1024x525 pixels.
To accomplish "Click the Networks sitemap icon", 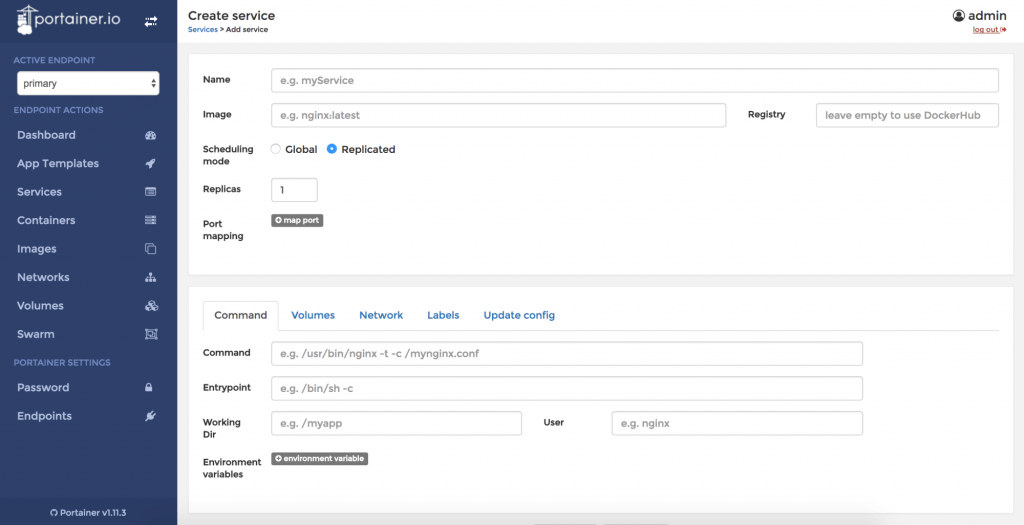I will [151, 277].
